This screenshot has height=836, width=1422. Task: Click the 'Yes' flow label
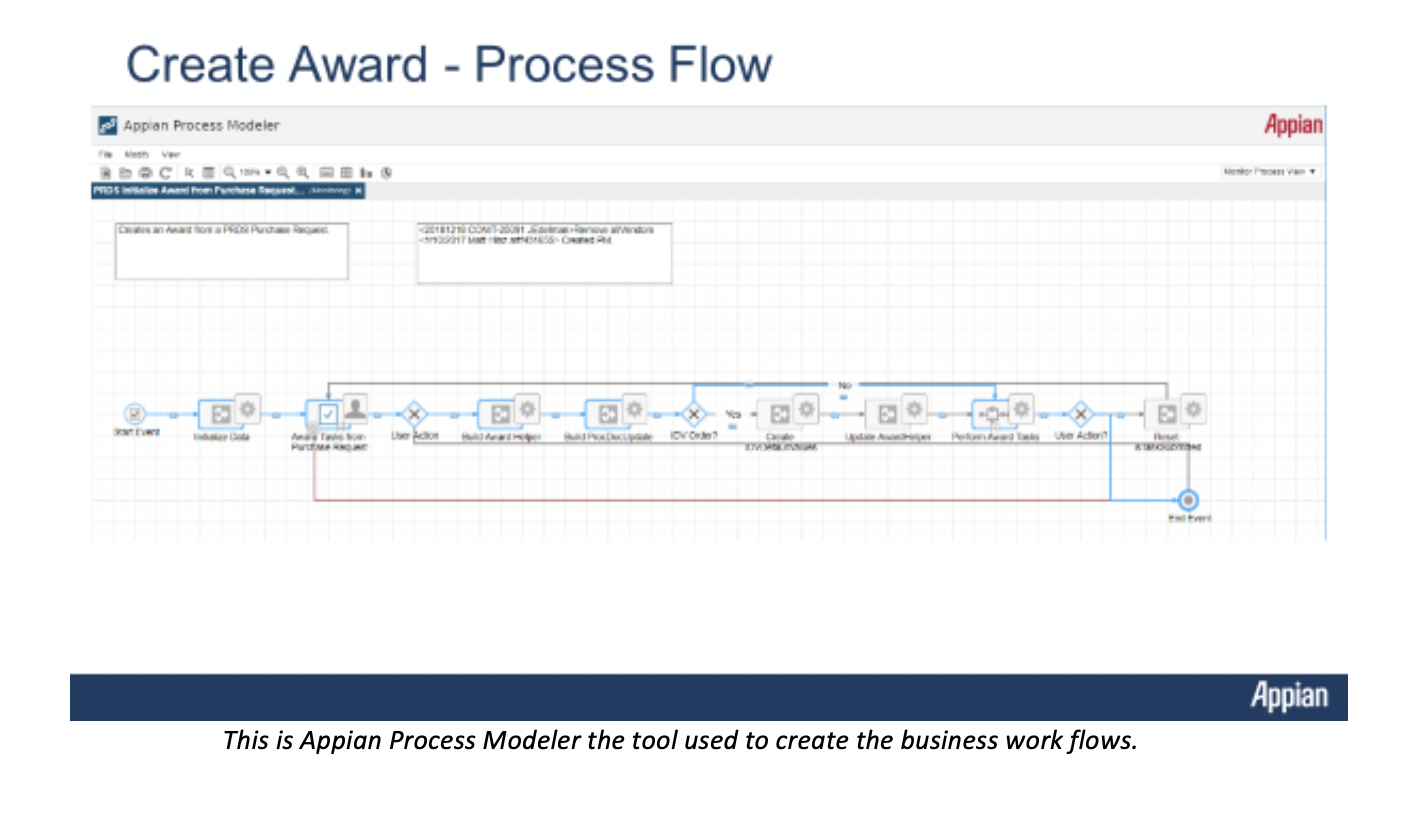[733, 413]
